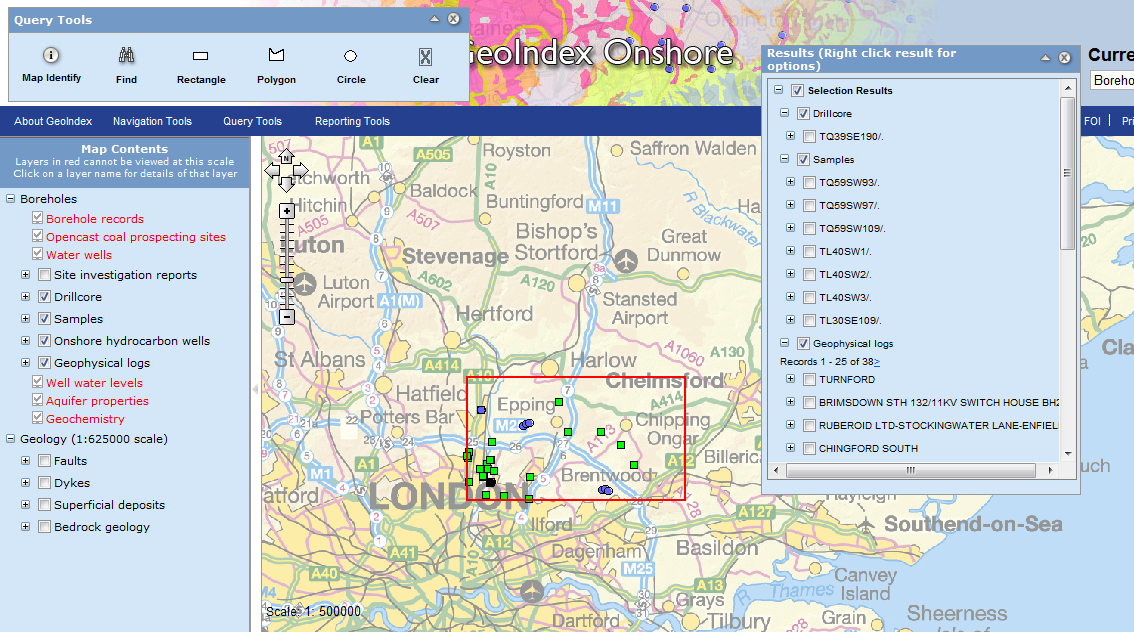This screenshot has height=632, width=1134.
Task: Close the Query Tools panel
Action: point(453,19)
